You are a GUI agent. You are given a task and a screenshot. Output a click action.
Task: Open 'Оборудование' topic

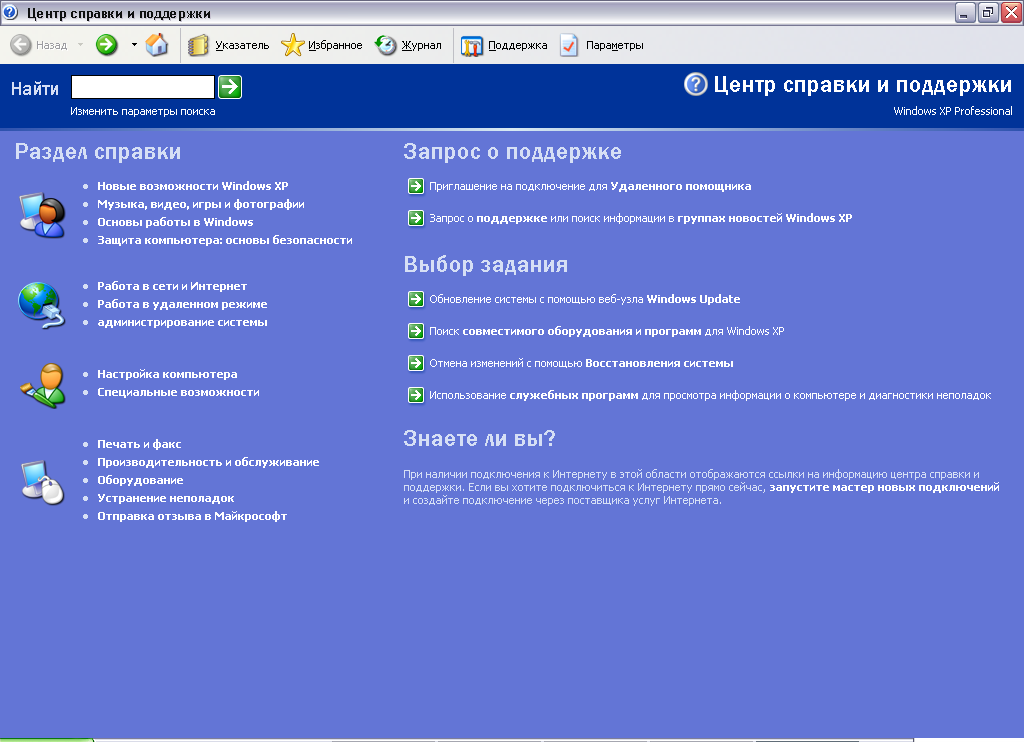[x=140, y=480]
